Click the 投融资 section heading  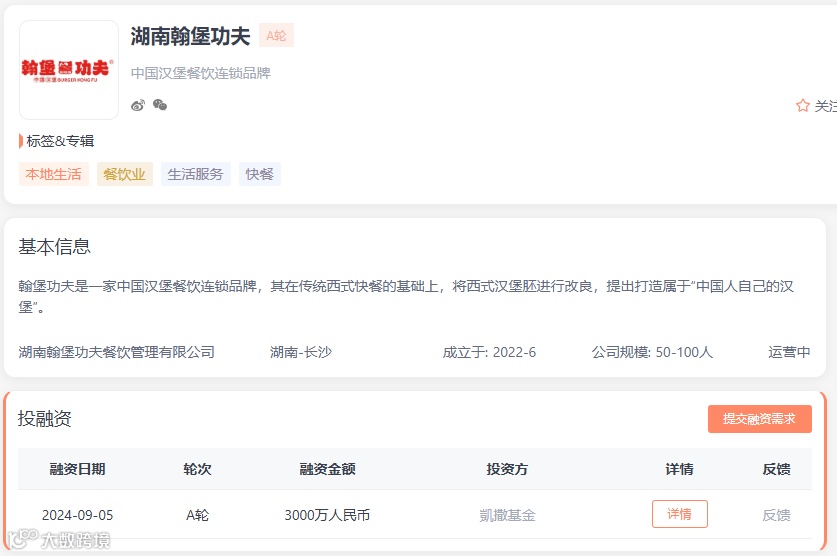tap(45, 418)
